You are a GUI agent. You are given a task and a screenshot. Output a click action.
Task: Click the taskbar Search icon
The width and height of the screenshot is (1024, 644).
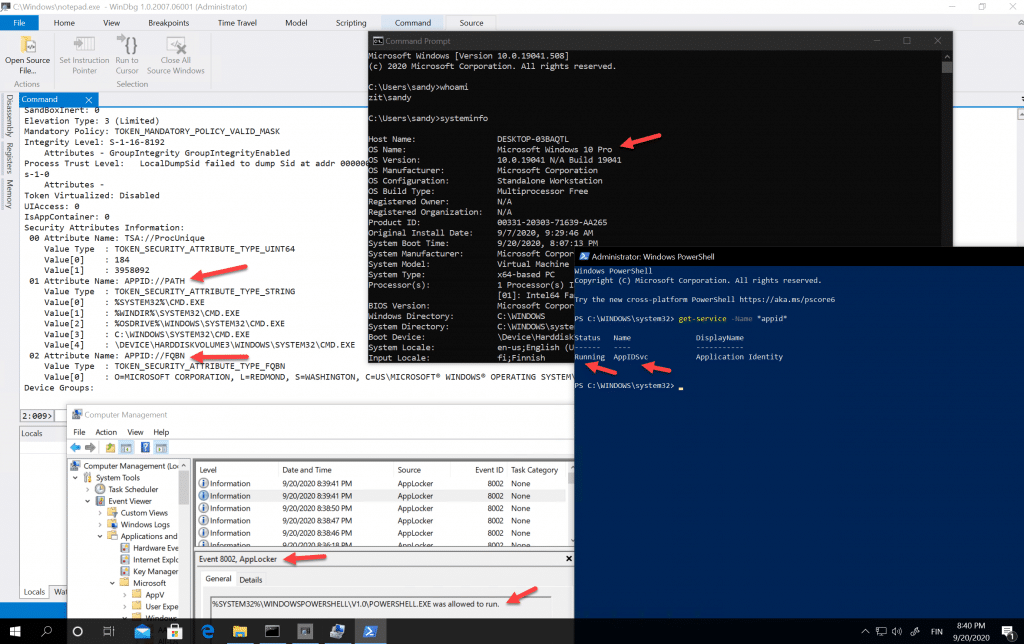click(46, 632)
